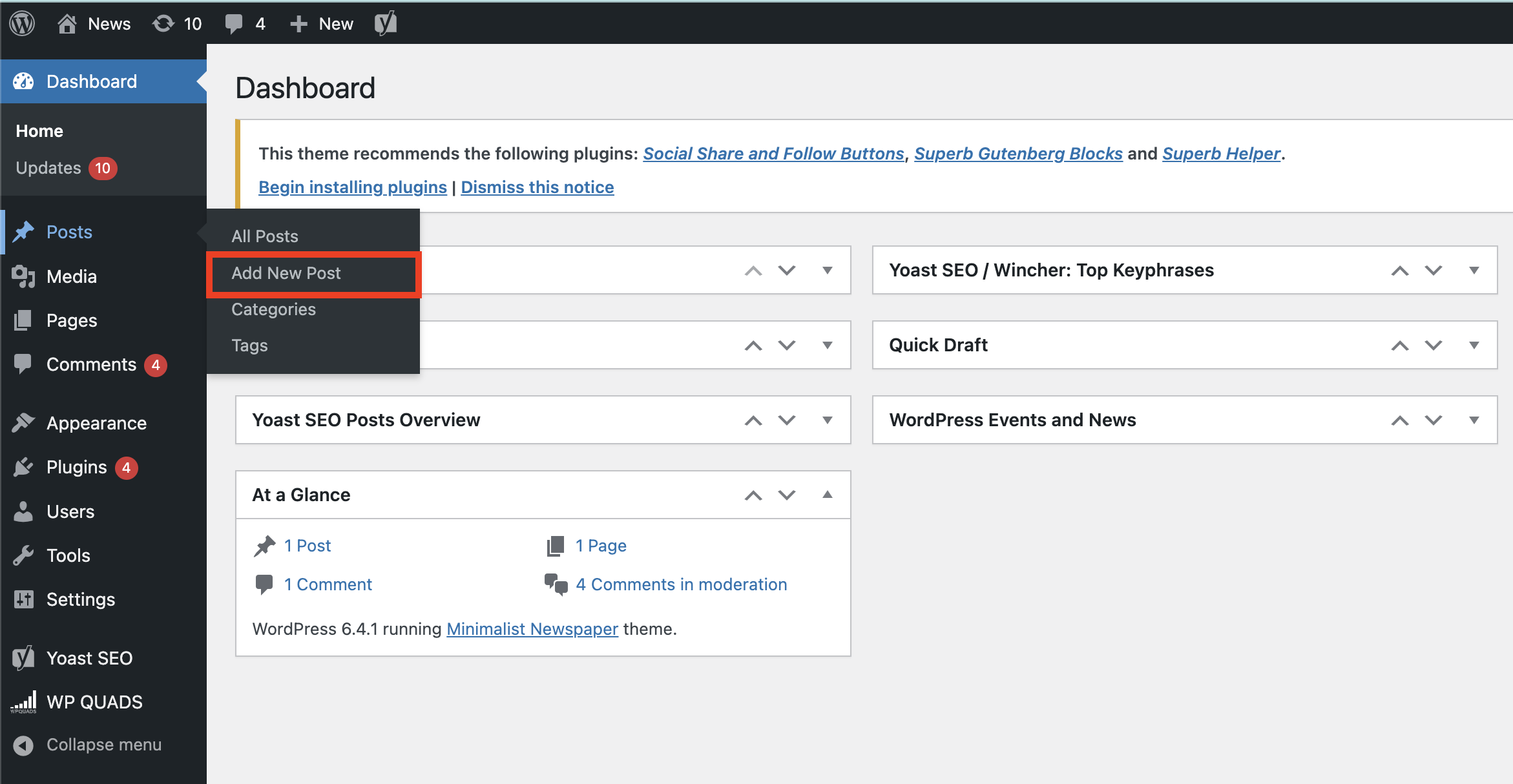Click the Plugins count badge 4

(x=127, y=468)
